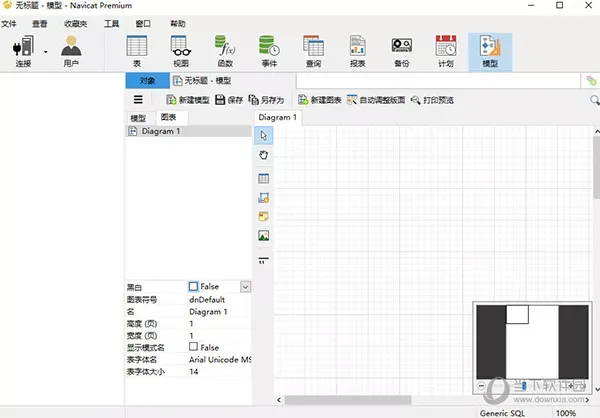Click the horizontal scrollbar thumb
Screen dimensions: 600x418
click(x=348, y=400)
